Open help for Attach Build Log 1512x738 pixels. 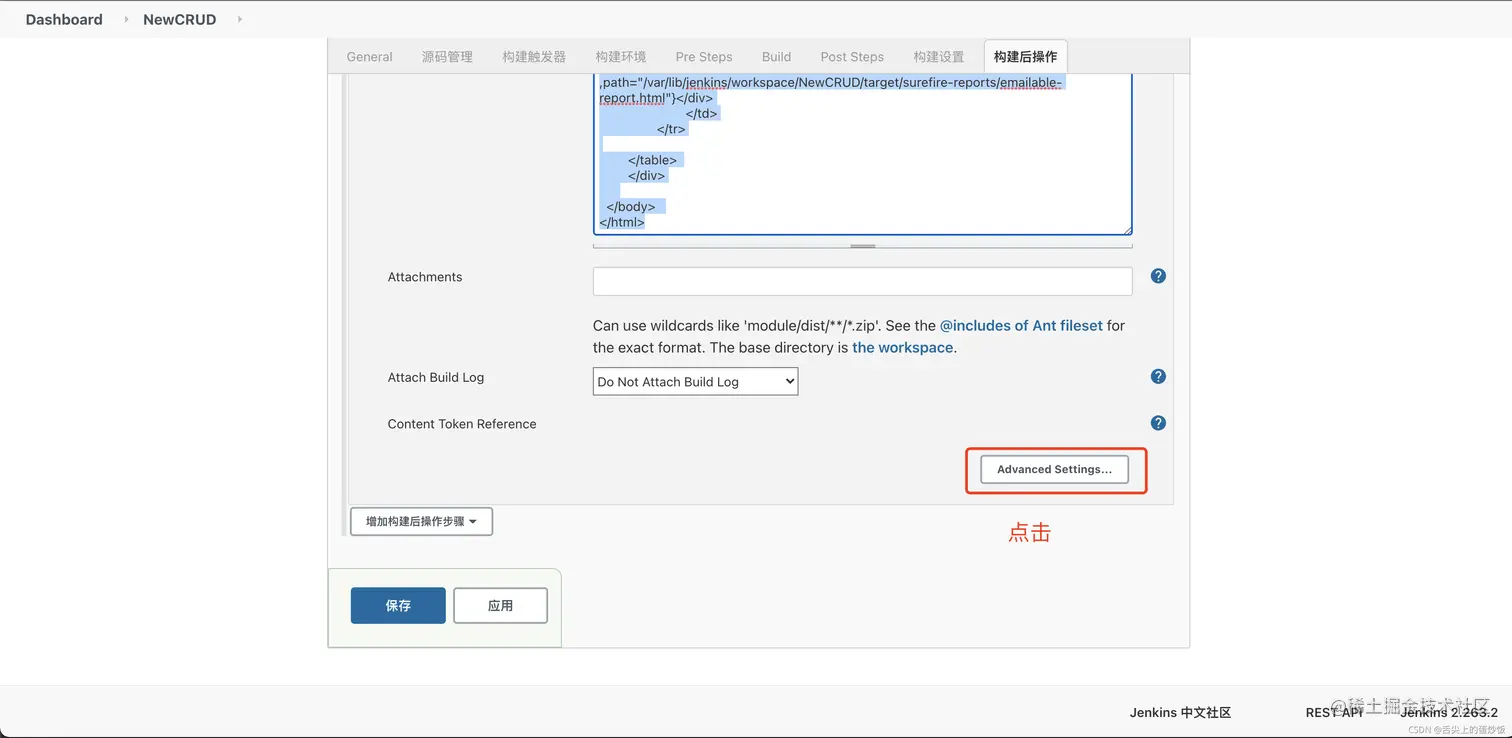coord(1158,376)
